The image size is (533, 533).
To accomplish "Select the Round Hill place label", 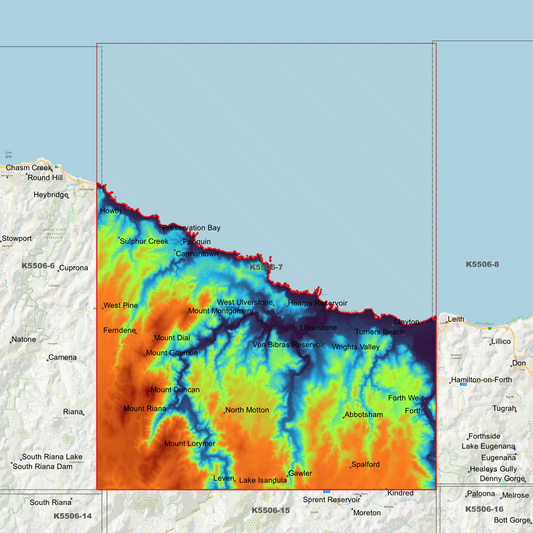I will pyautogui.click(x=45, y=177).
